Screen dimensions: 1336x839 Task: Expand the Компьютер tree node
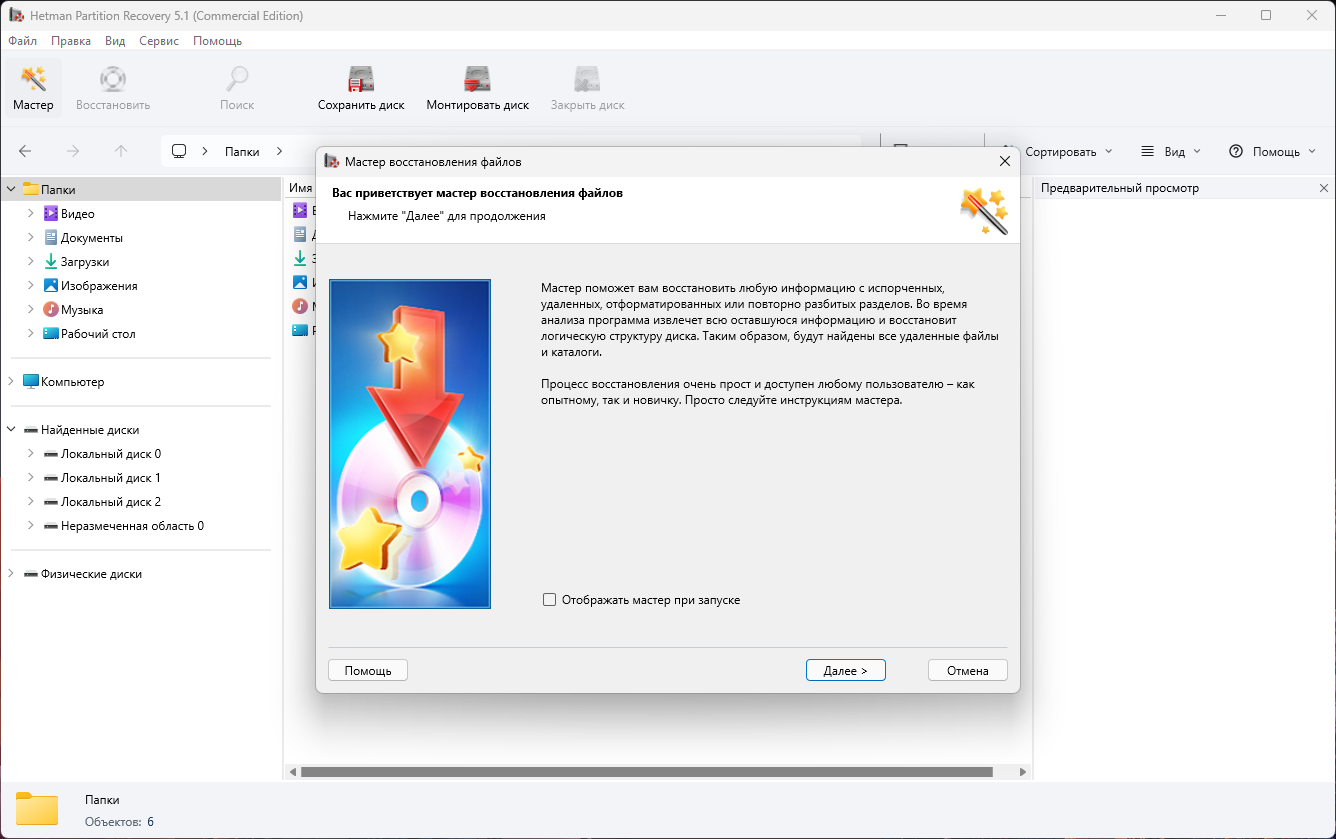coord(11,381)
